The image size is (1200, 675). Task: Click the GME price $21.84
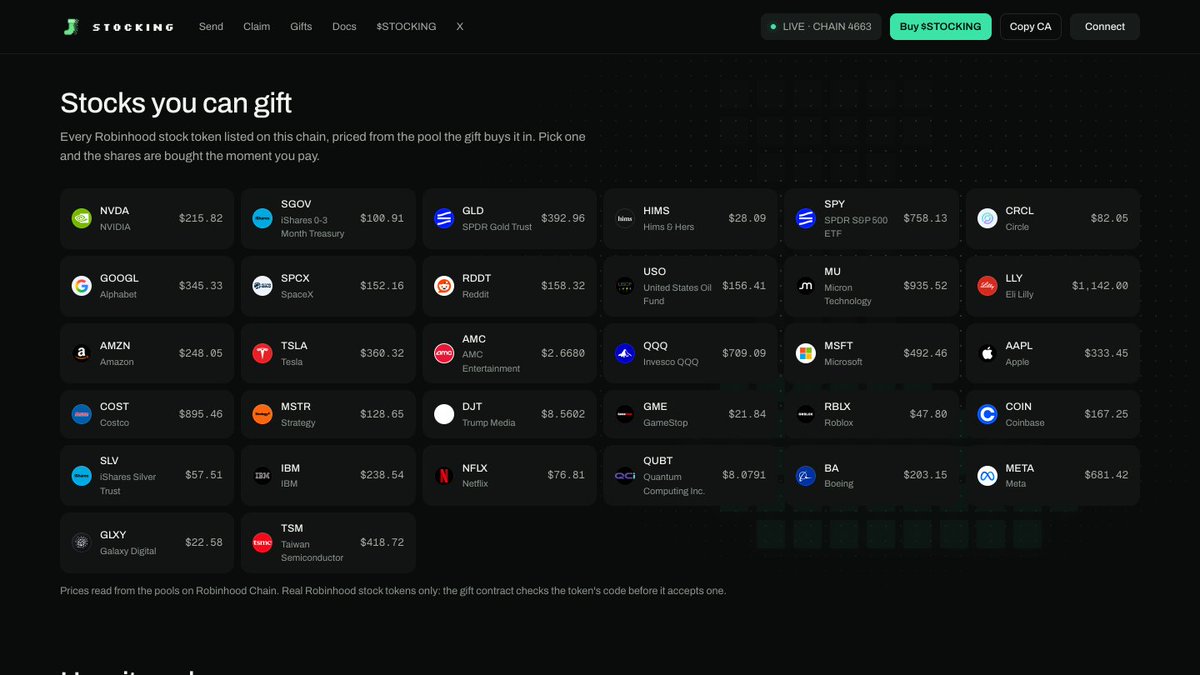coord(747,414)
